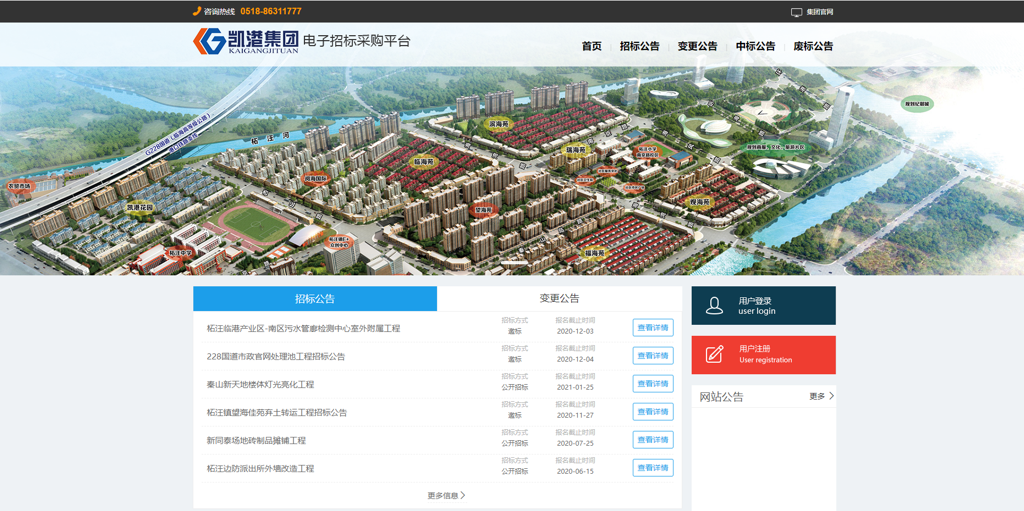
Task: Click the user login person icon
Action: click(x=714, y=306)
